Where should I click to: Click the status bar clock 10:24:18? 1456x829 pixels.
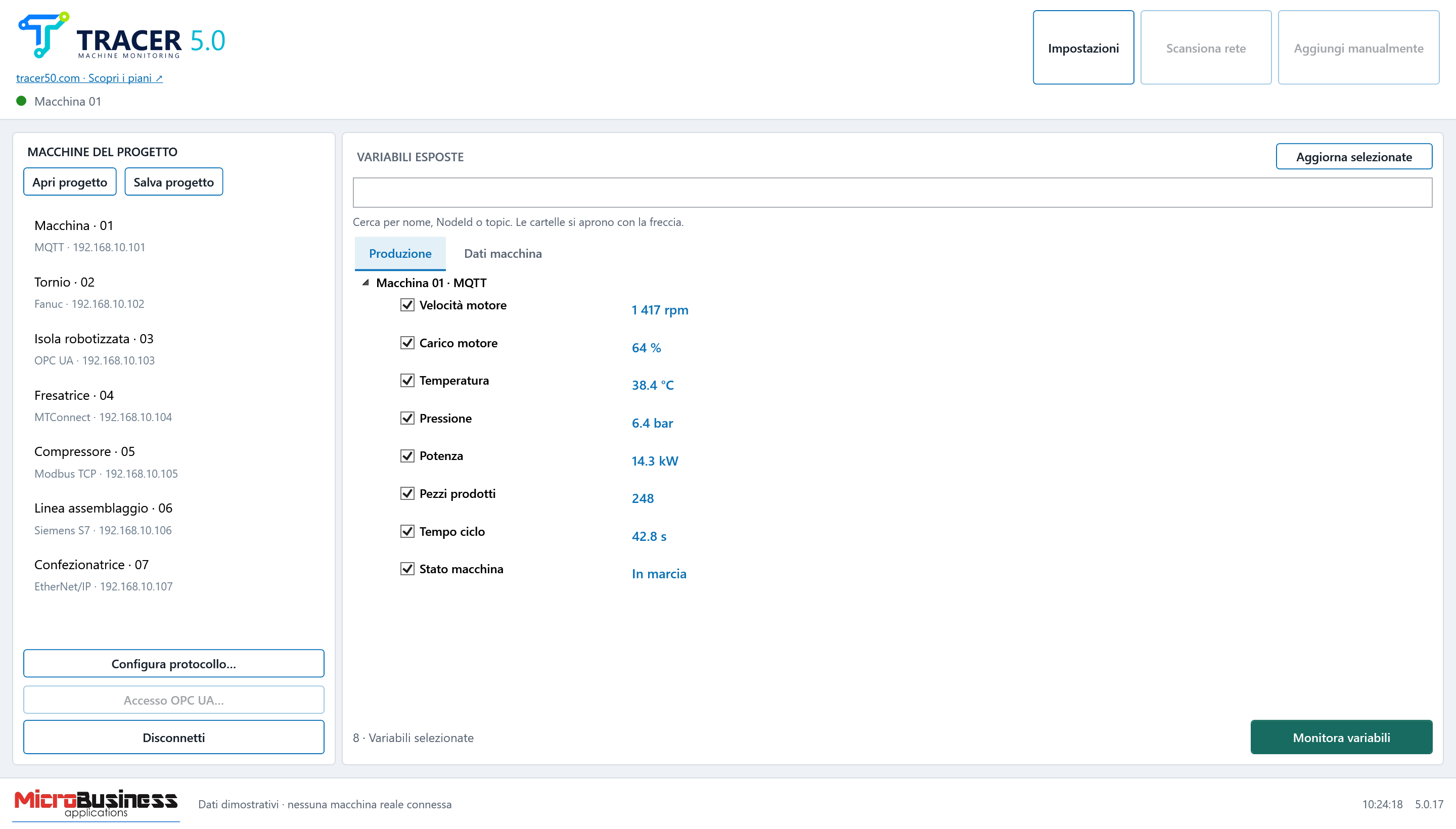1382,805
